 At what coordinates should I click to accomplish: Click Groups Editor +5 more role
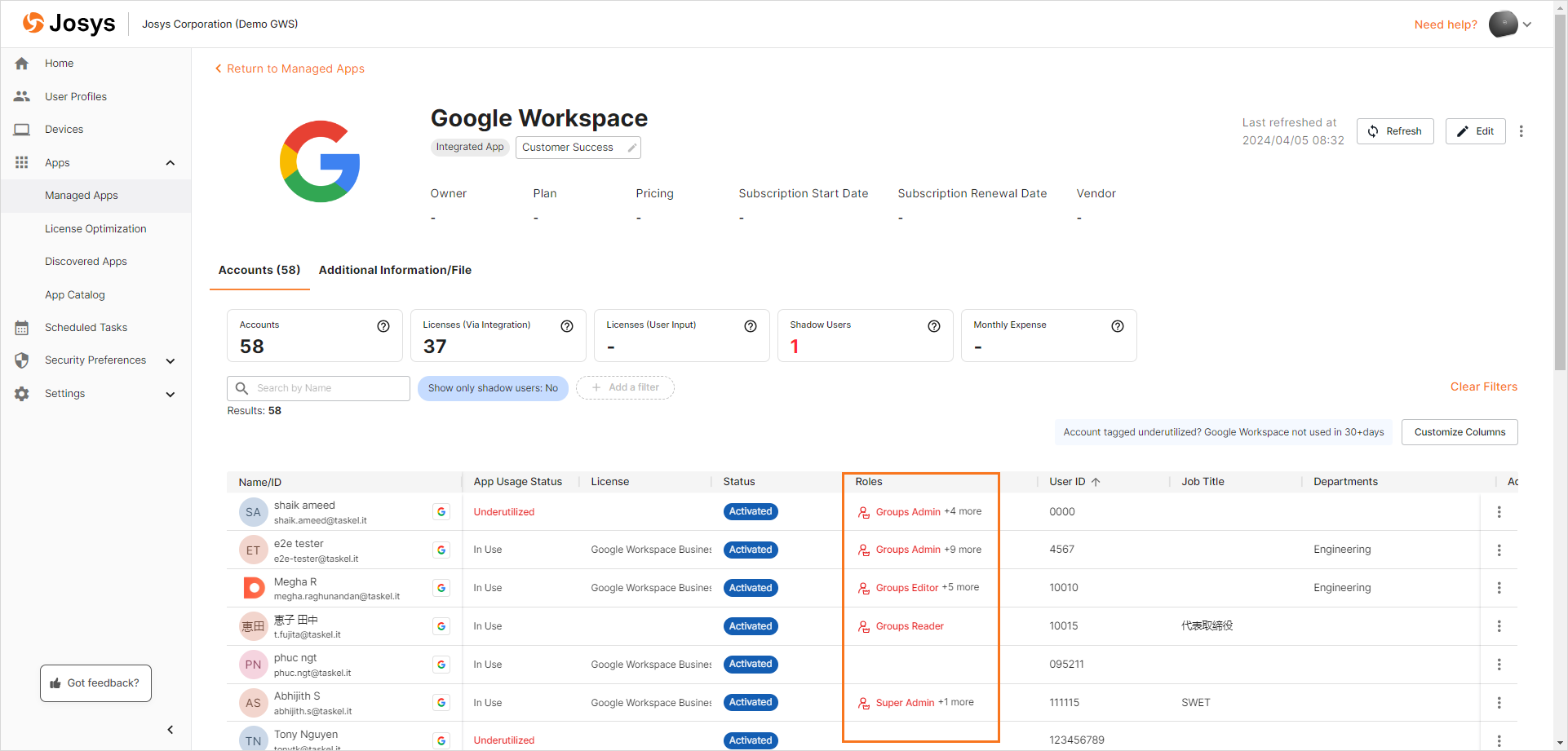[x=919, y=588]
